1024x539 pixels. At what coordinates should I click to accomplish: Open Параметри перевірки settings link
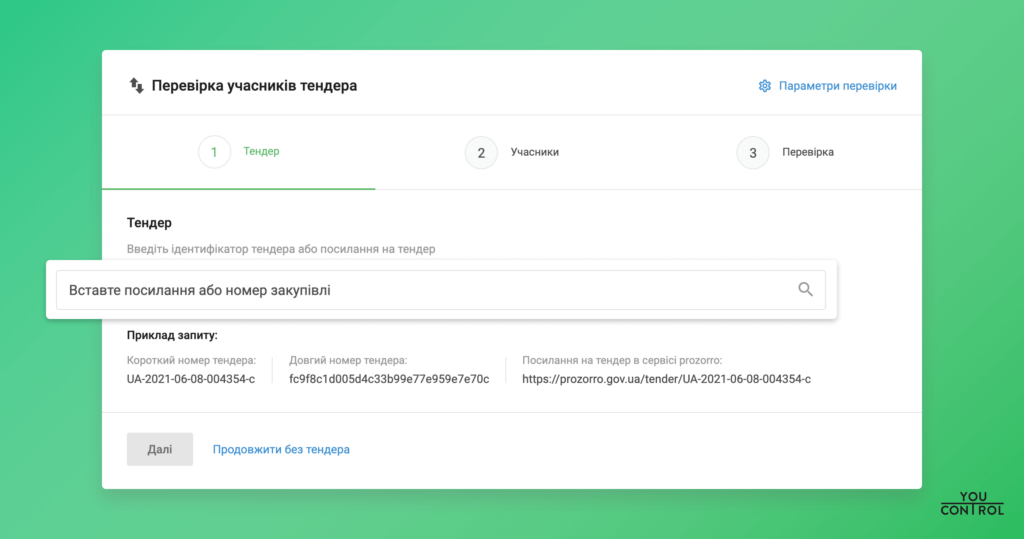837,86
